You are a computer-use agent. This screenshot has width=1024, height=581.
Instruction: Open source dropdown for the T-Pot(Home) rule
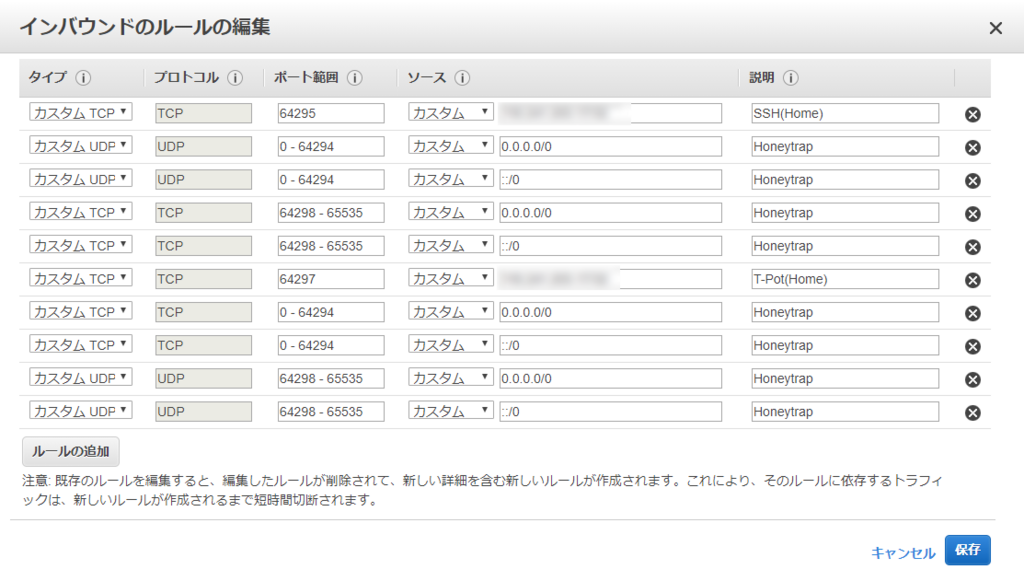(x=451, y=278)
